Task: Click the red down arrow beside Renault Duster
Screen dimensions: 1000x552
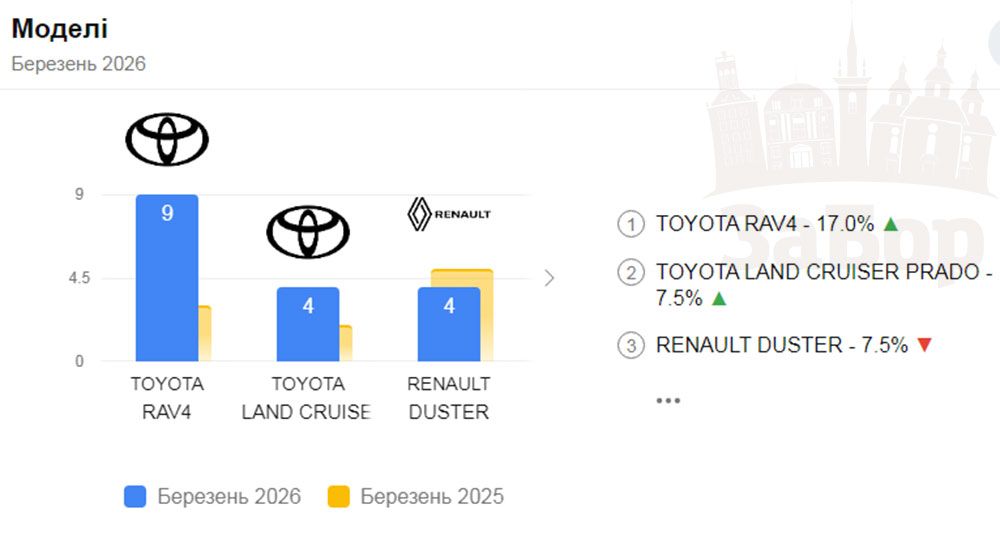Action: coord(924,346)
